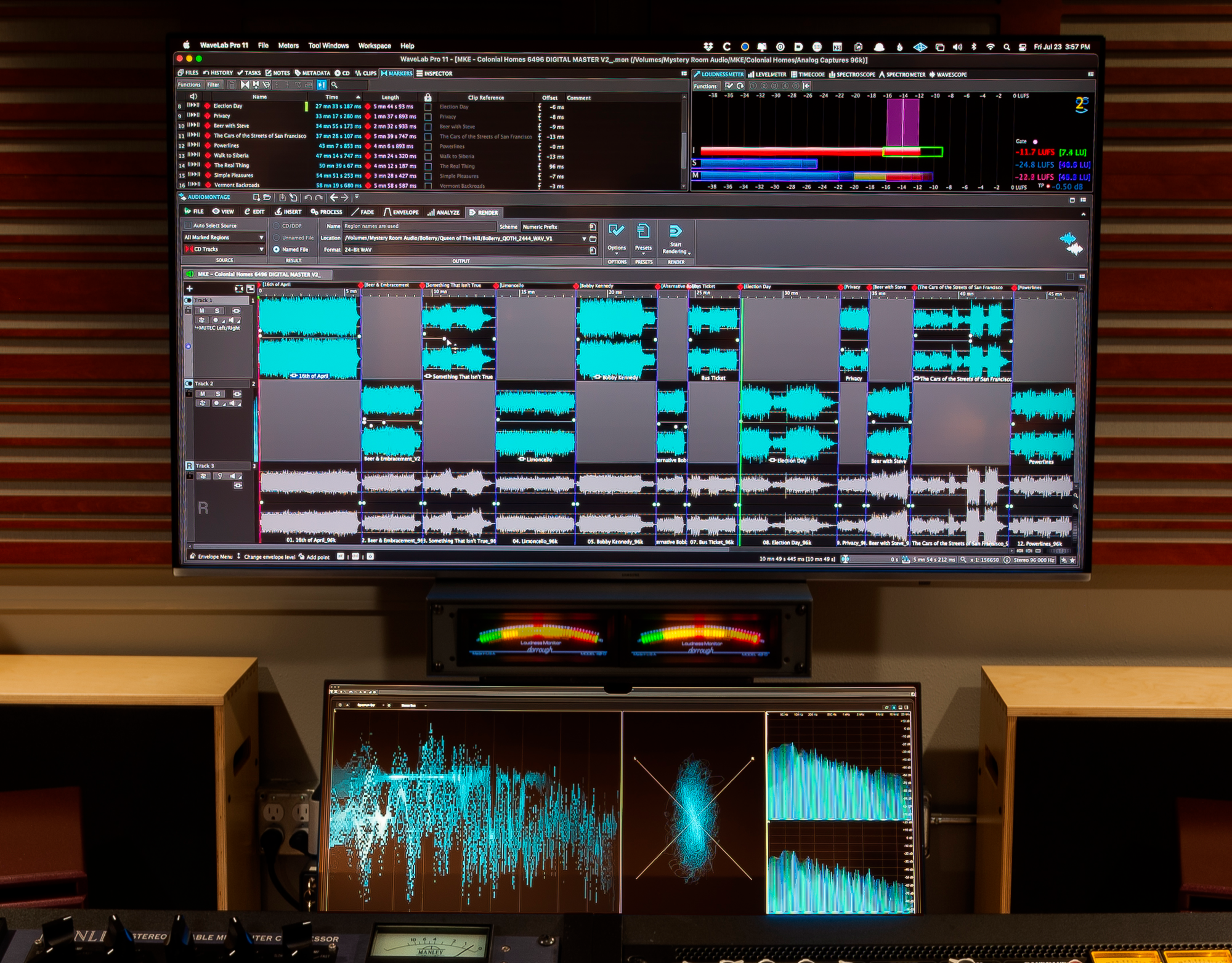Click the play-from-marker icon for Election Day
Viewport: 1232px width, 963px height.
[x=193, y=106]
